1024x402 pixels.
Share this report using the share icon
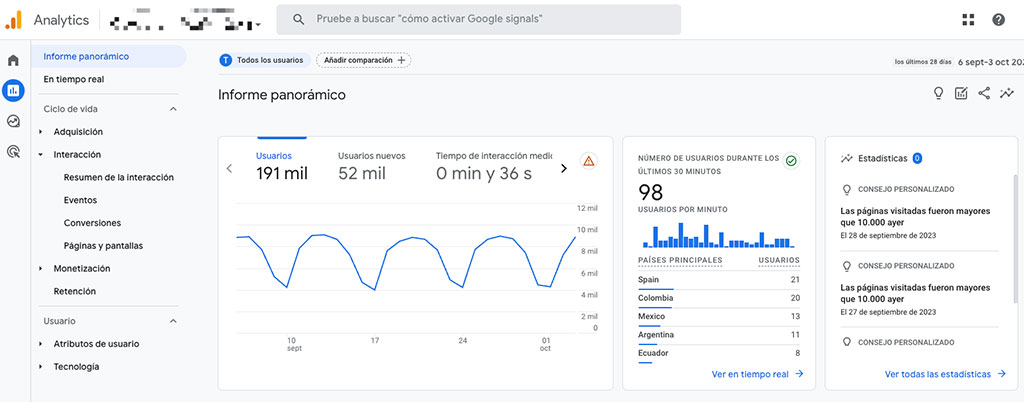pos(984,94)
